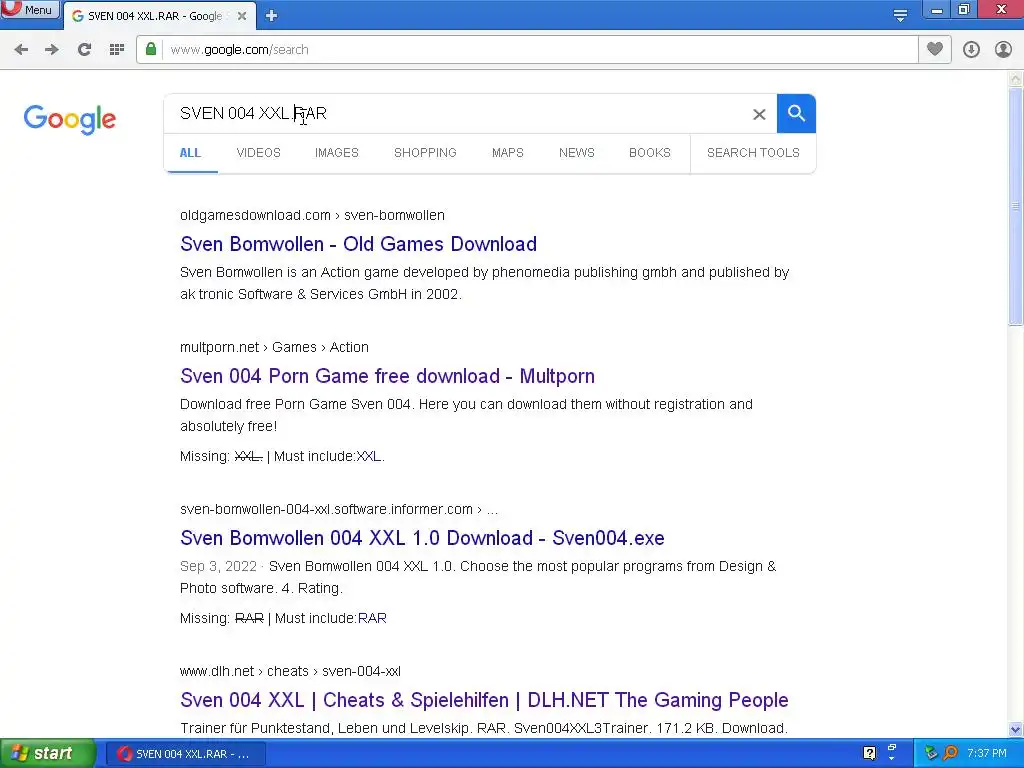Select the ALL results tab
1024x768 pixels.
190,153
